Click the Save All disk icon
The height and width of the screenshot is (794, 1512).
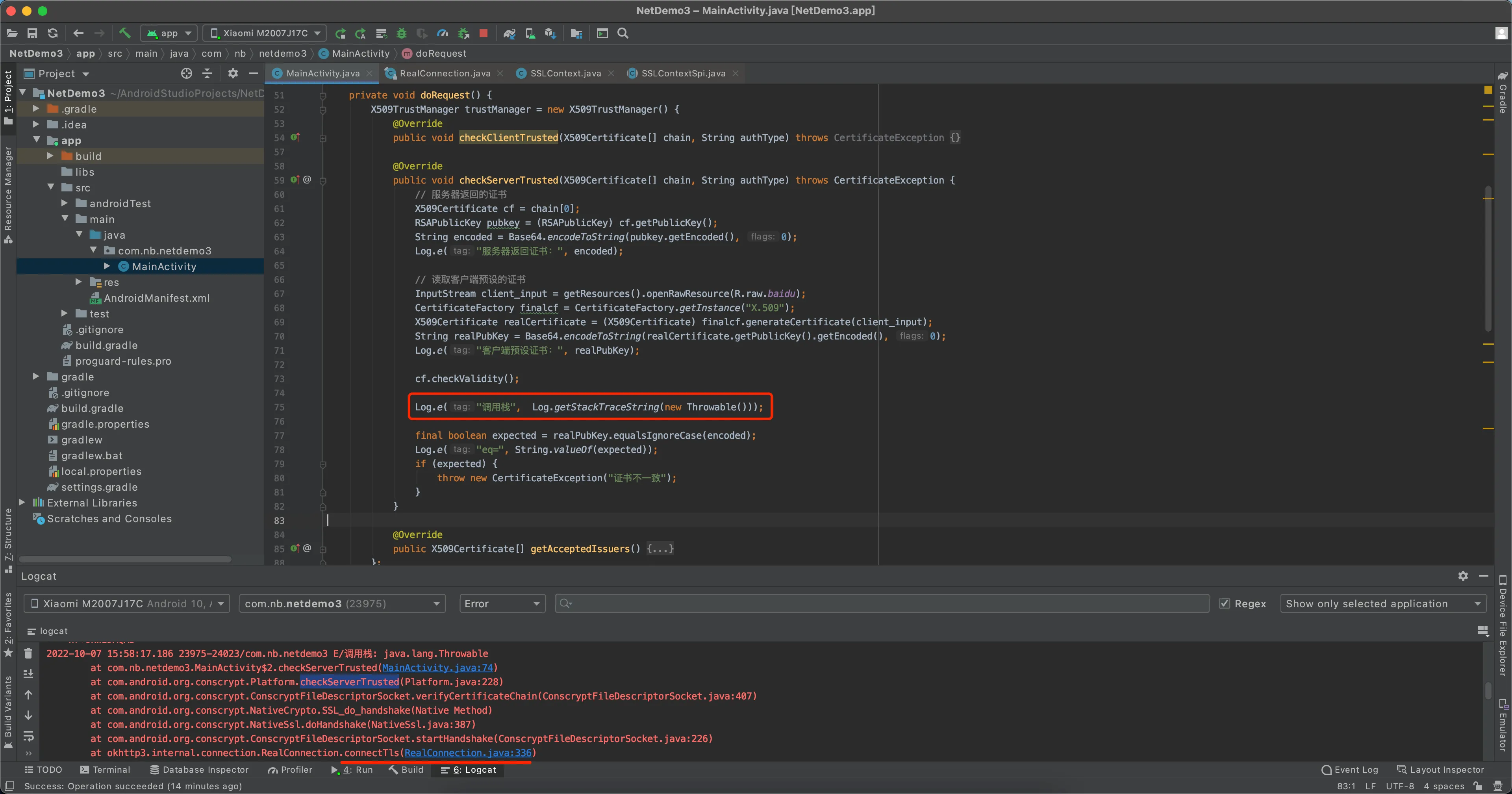click(x=32, y=33)
